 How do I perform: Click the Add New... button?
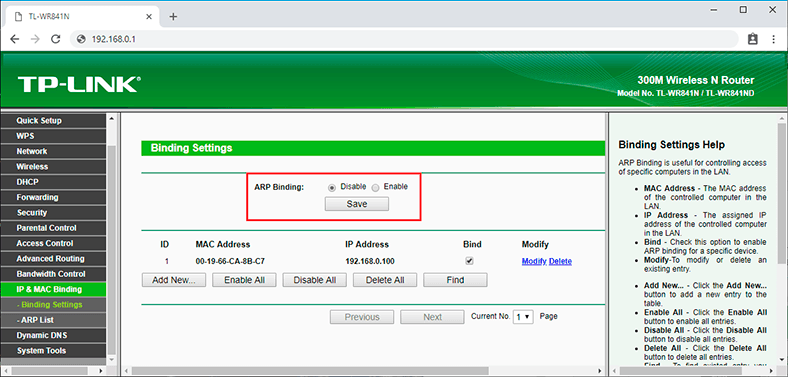click(x=174, y=280)
